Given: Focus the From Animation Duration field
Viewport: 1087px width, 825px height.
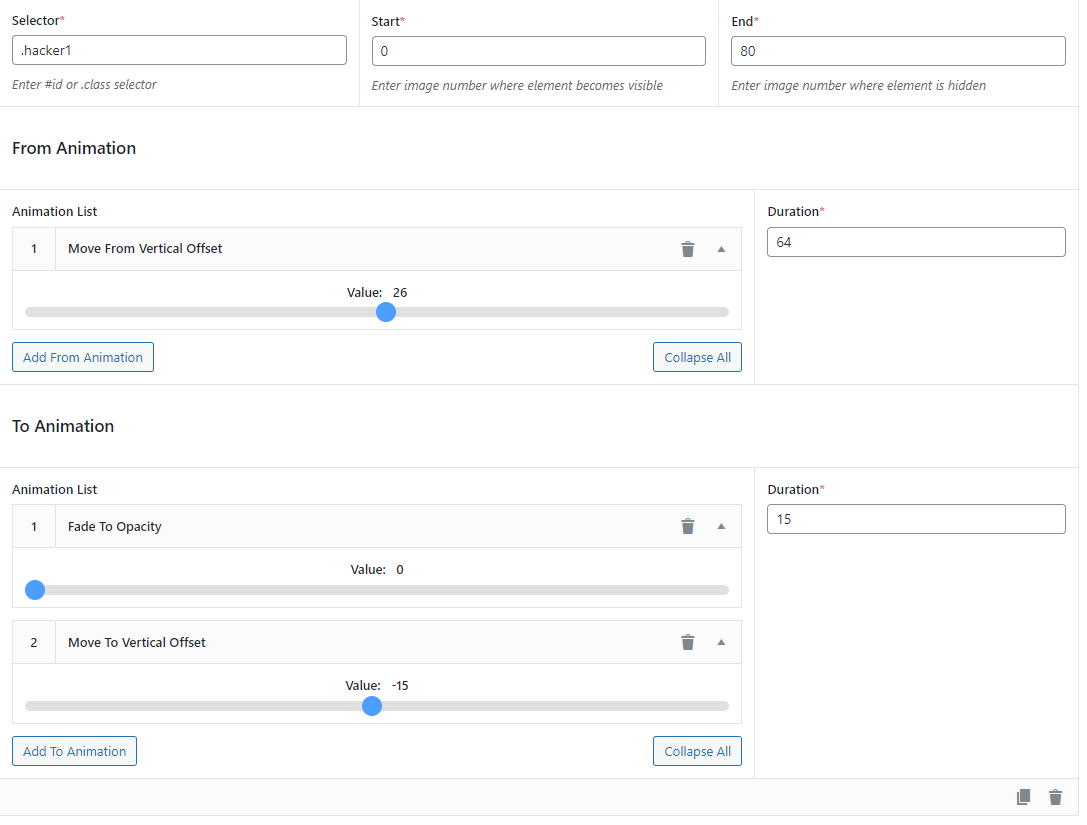Looking at the screenshot, I should [916, 243].
